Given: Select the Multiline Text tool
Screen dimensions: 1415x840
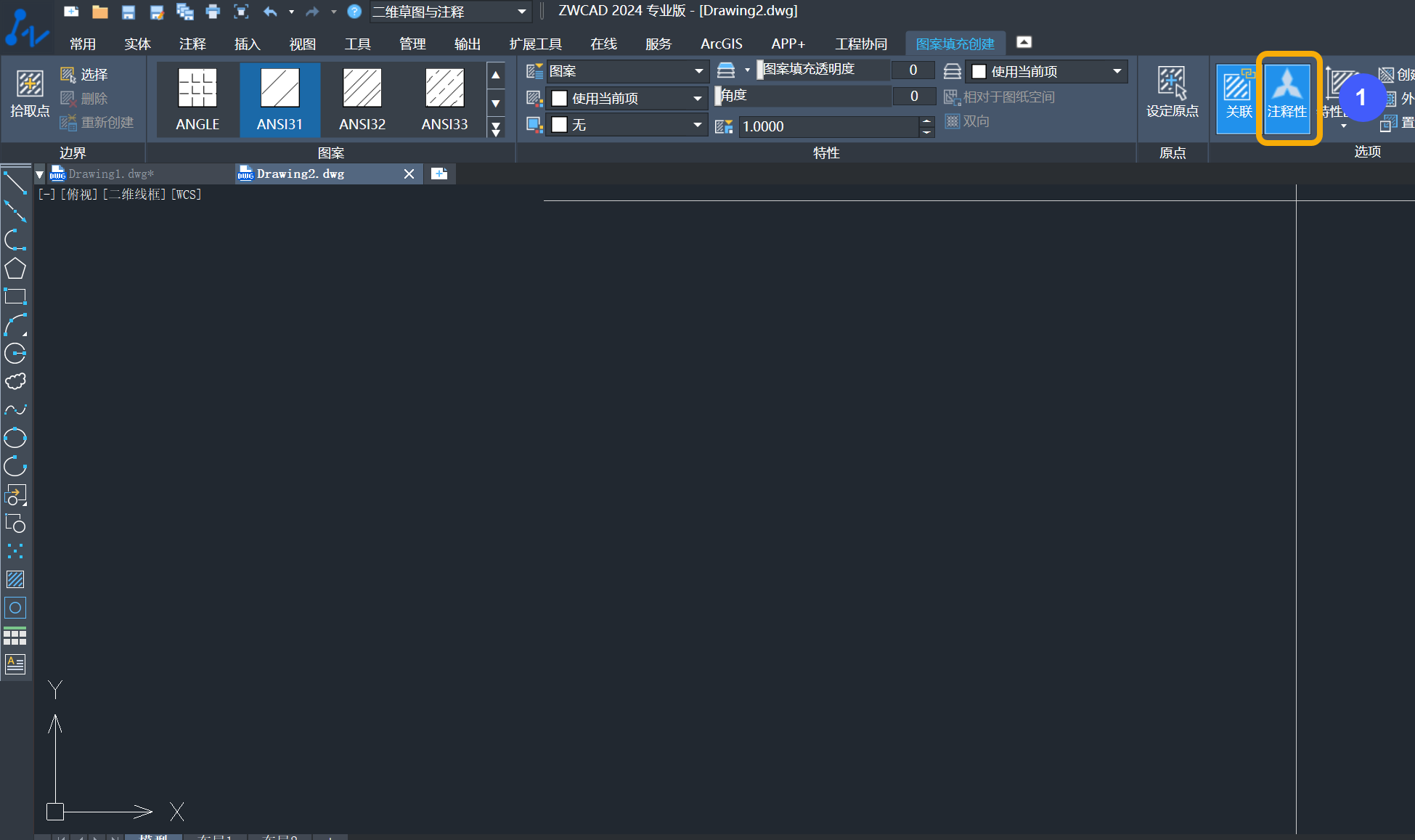Looking at the screenshot, I should [x=15, y=664].
